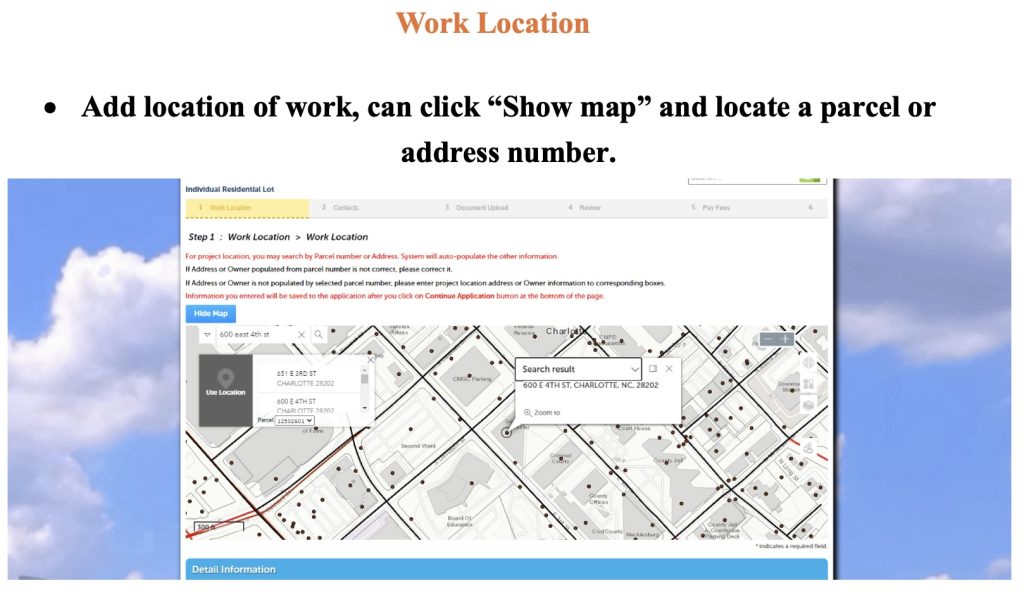Open the basemap gallery grid icon
Image resolution: width=1024 pixels, height=595 pixels.
coord(808,384)
